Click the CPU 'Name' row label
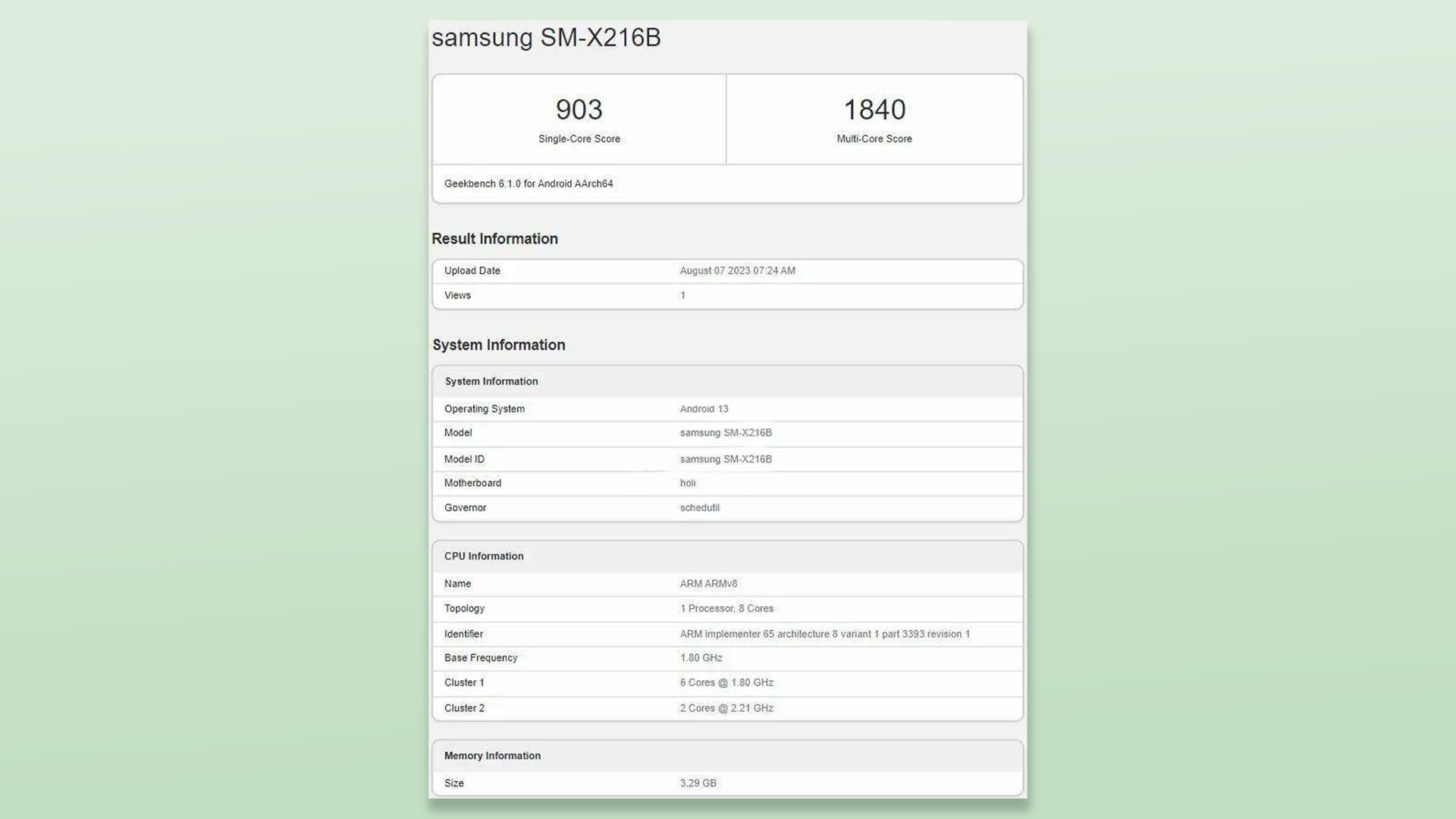The width and height of the screenshot is (1456, 819). point(457,584)
